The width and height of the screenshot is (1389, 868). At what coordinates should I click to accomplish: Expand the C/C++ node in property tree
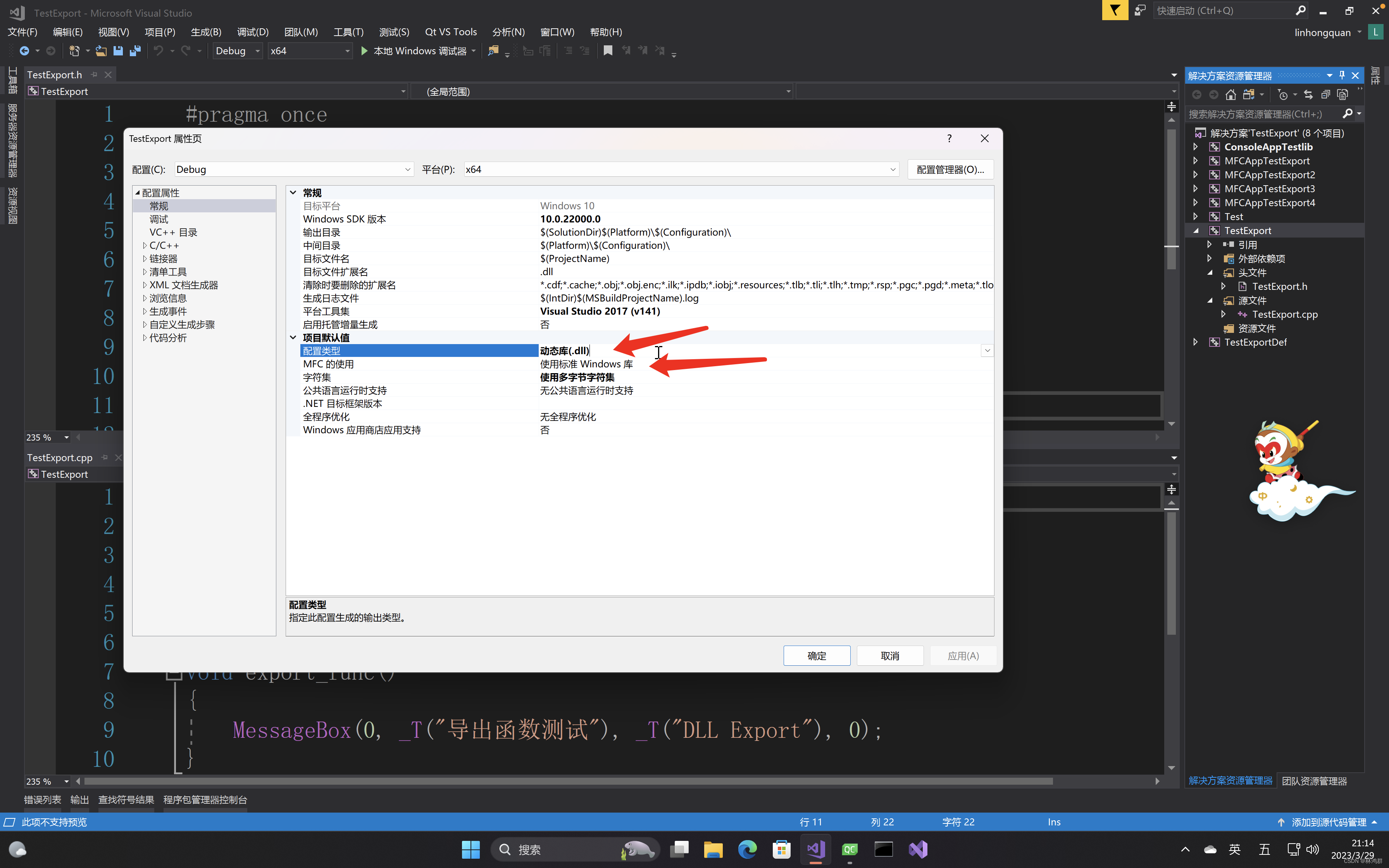[x=145, y=246]
